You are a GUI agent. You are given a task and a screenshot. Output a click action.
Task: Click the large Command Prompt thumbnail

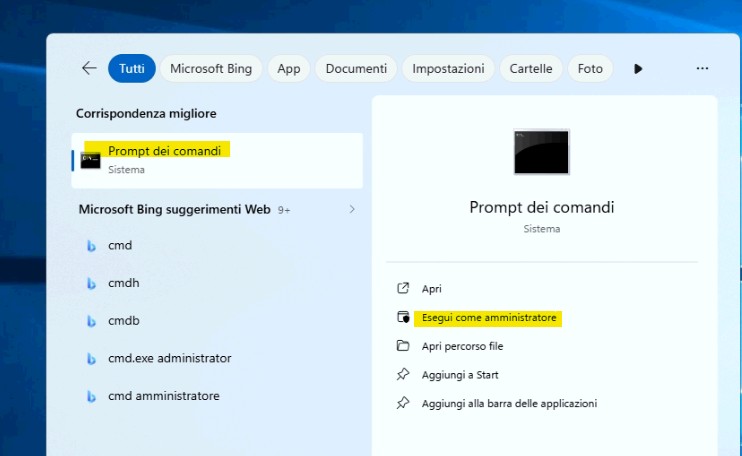pos(541,152)
